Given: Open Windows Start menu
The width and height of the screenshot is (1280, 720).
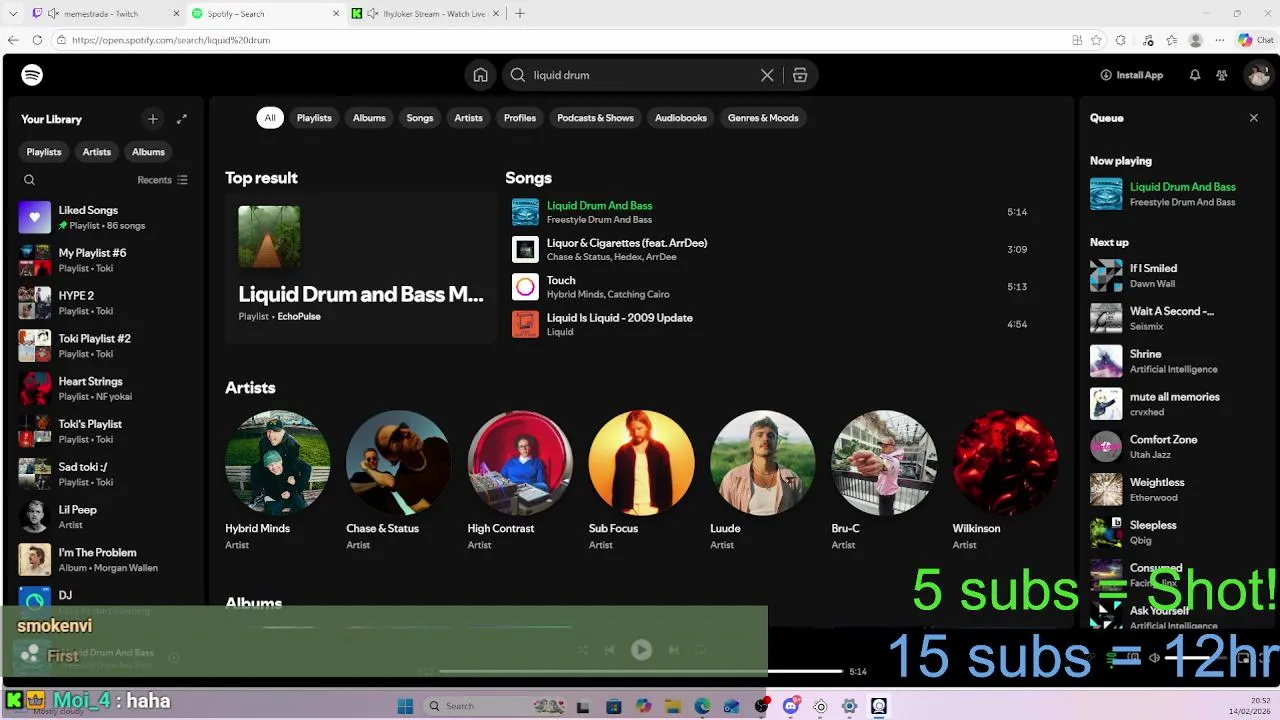Looking at the screenshot, I should [x=405, y=706].
